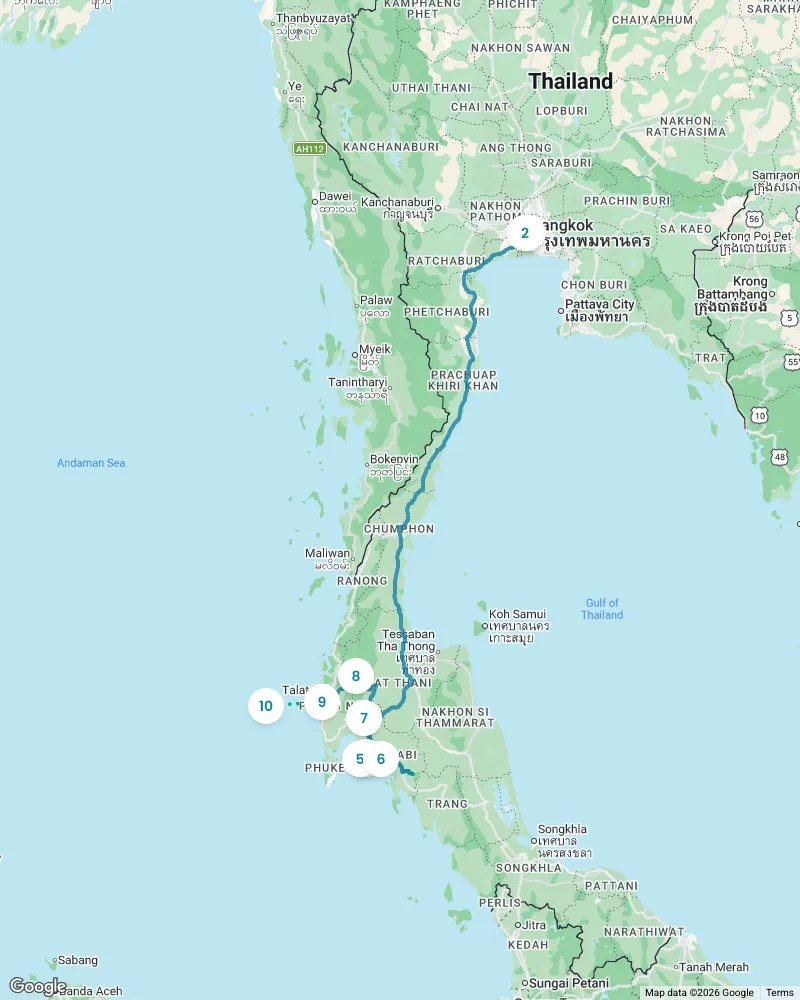Select route stop marker 2 near Bangkok

click(x=525, y=233)
